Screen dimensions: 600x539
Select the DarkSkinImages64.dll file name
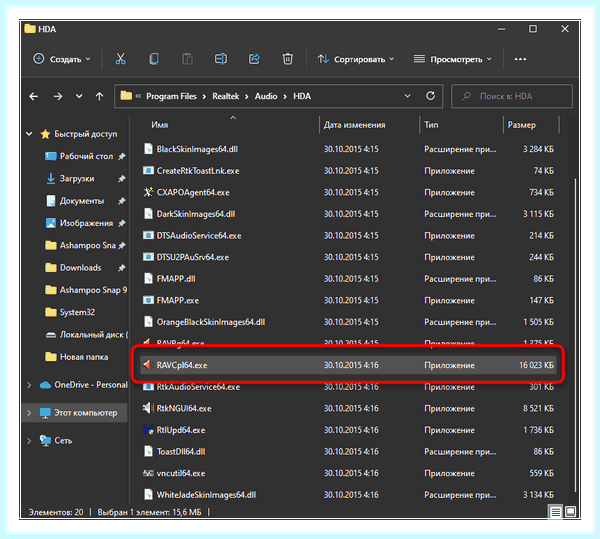[196, 214]
